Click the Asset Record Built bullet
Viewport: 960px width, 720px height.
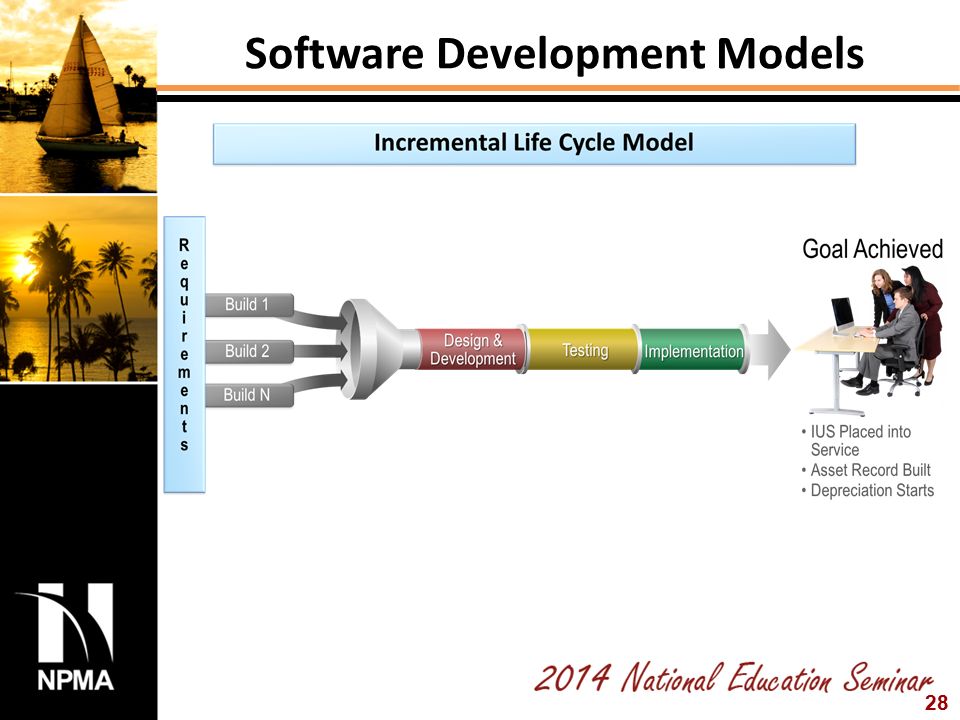[x=866, y=470]
